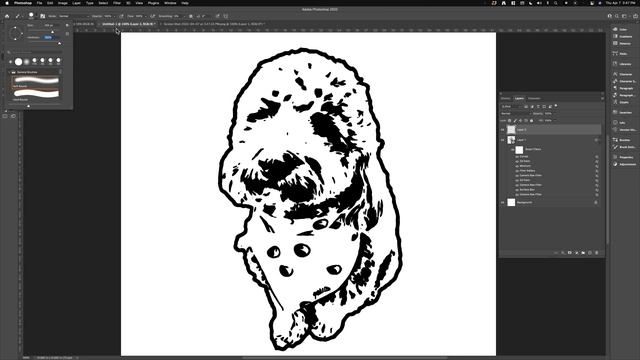This screenshot has height=360, width=640.
Task: Open the smoothing options gear
Action: (191, 16)
